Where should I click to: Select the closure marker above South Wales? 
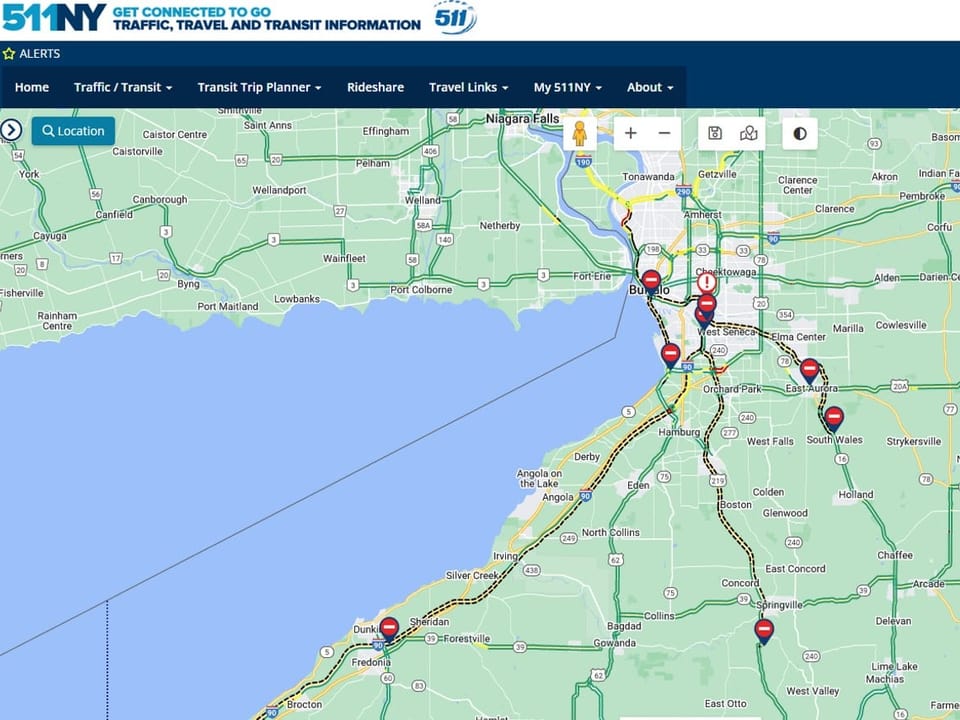click(833, 419)
